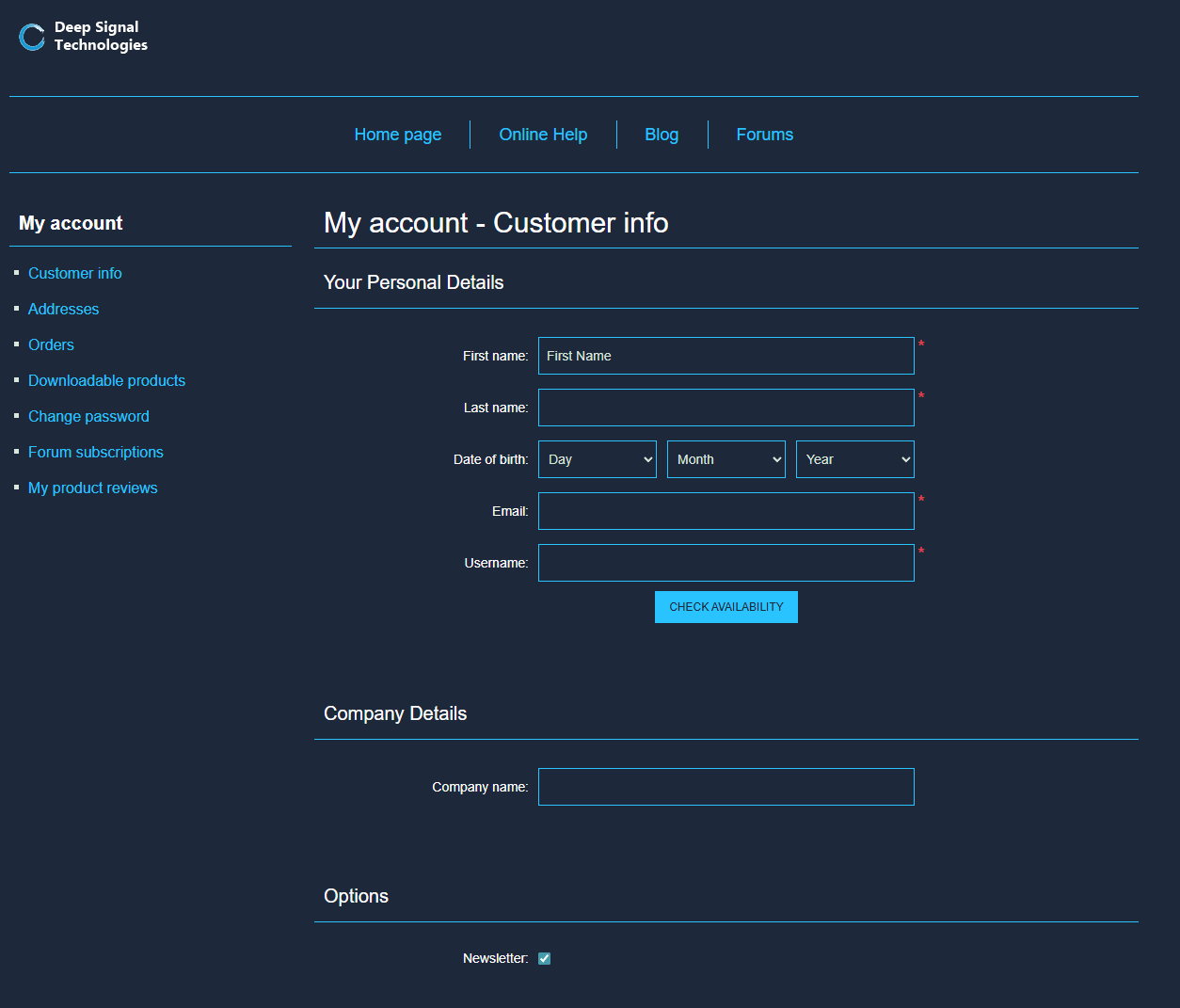Viewport: 1180px width, 1008px height.
Task: Navigate to the Blog section
Action: pyautogui.click(x=662, y=135)
